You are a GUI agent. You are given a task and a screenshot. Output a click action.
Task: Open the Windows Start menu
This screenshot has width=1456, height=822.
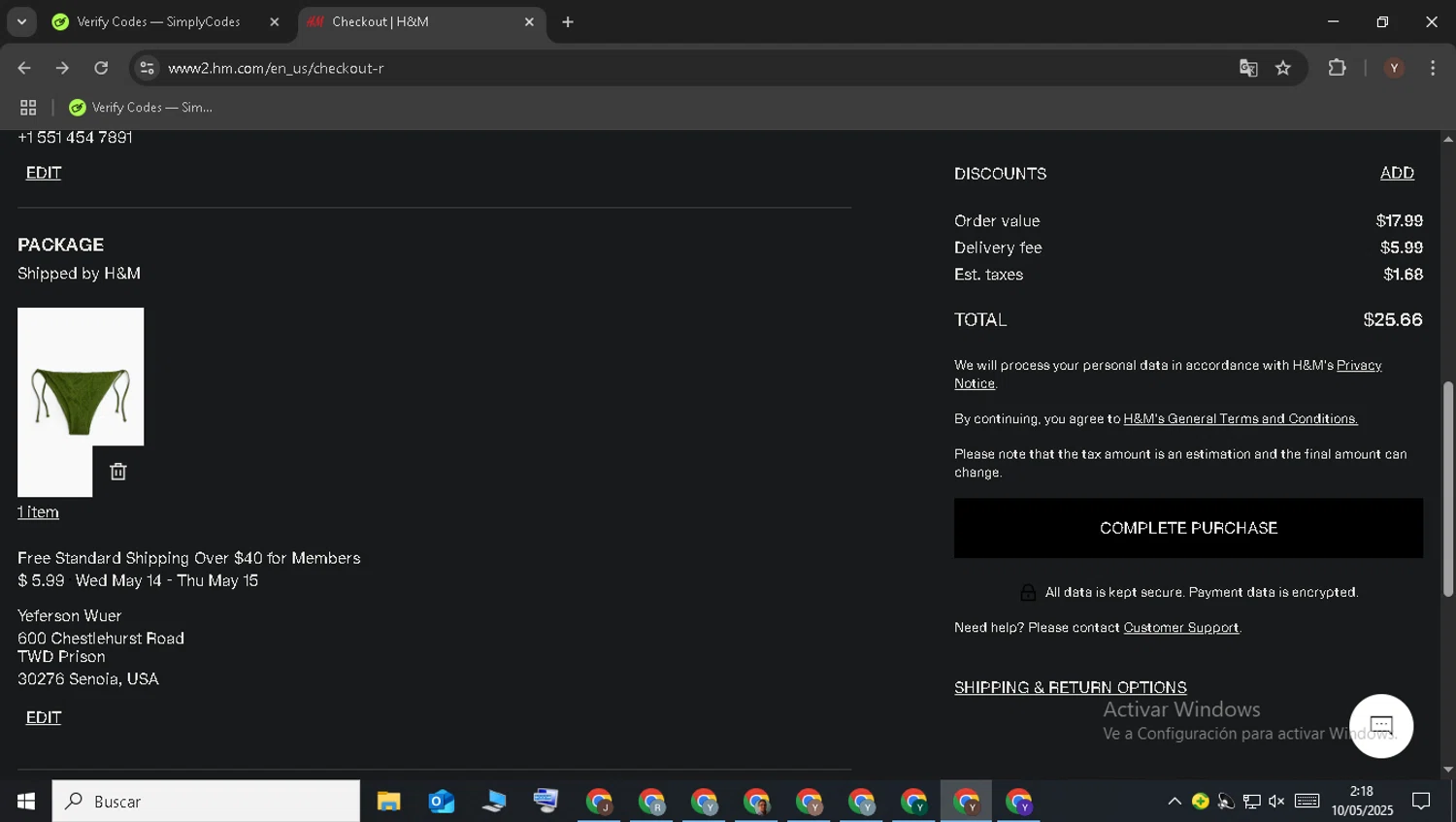point(26,802)
